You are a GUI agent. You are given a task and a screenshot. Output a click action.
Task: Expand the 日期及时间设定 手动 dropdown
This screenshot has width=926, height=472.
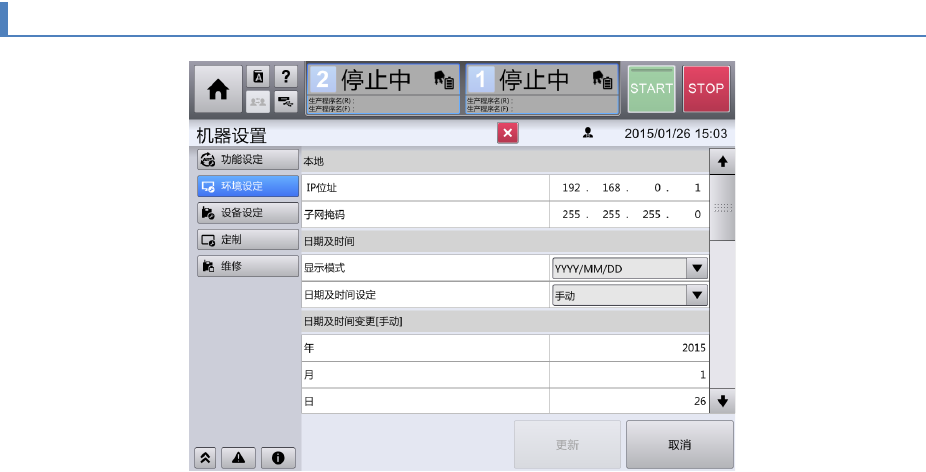pyautogui.click(x=629, y=295)
